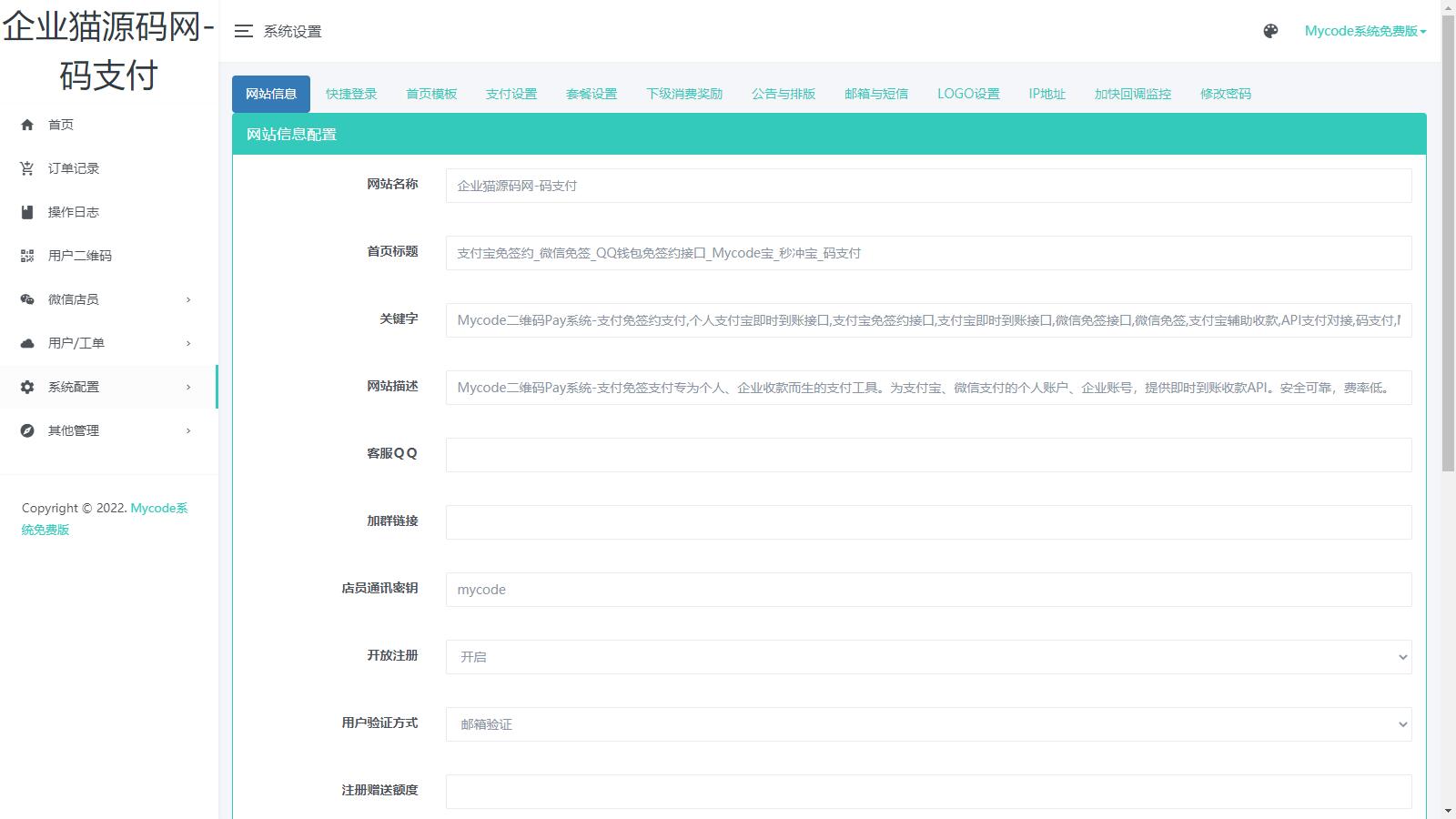Click the operation log book icon

point(27,212)
